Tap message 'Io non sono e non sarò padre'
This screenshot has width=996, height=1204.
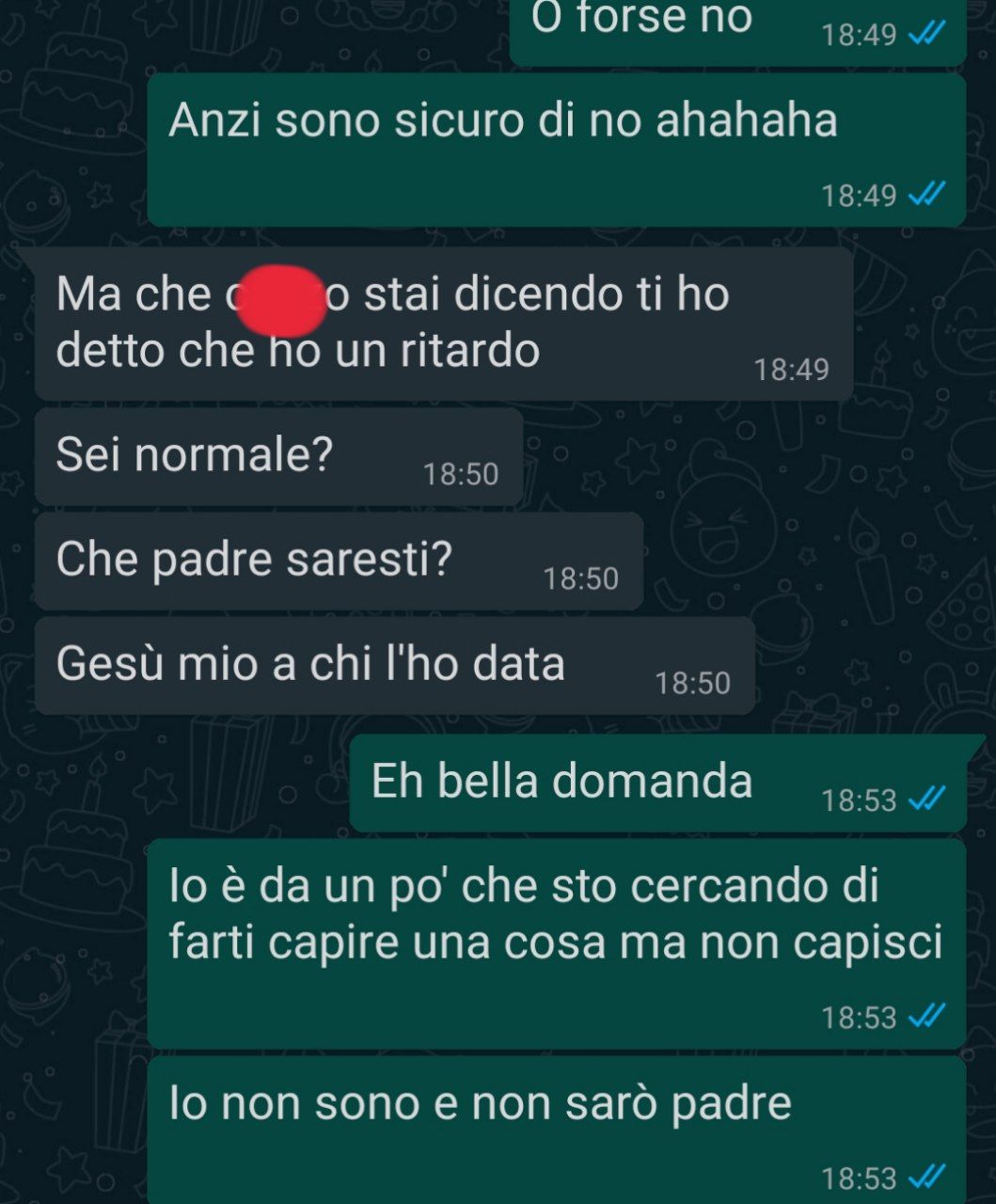pyautogui.click(x=557, y=1130)
